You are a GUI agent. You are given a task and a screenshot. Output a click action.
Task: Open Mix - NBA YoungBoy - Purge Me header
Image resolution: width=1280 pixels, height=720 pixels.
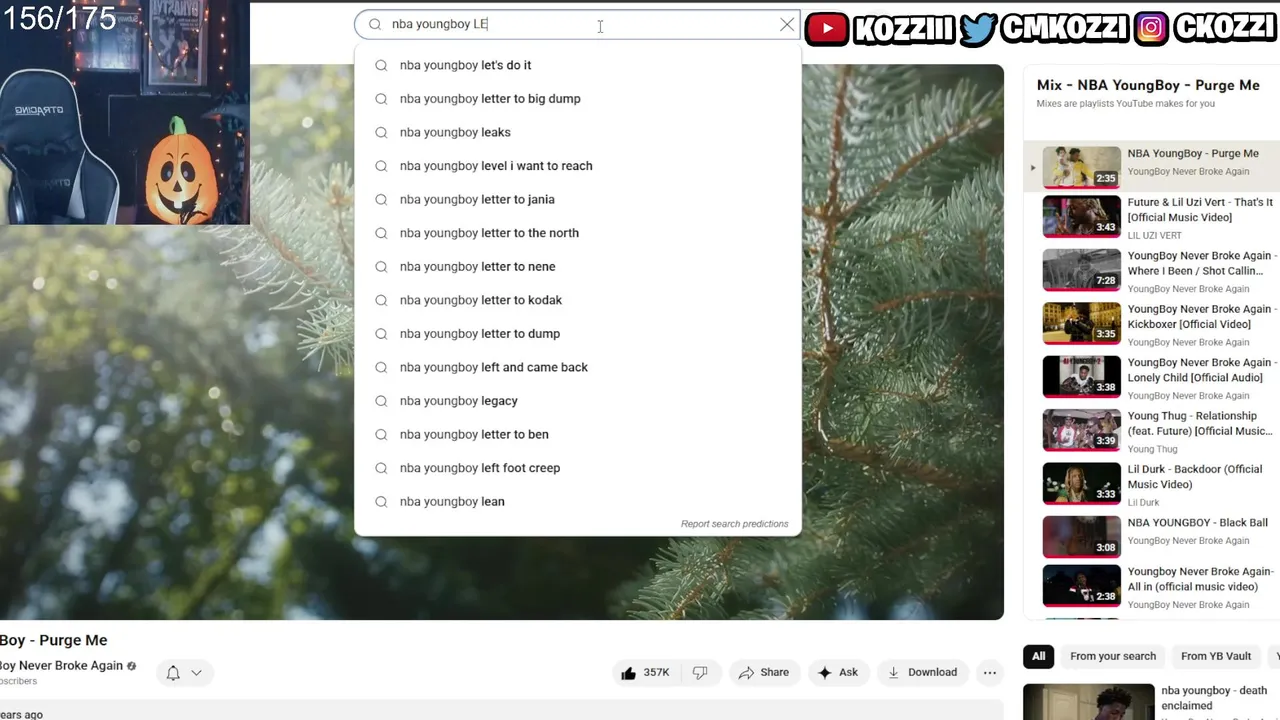click(x=1148, y=85)
